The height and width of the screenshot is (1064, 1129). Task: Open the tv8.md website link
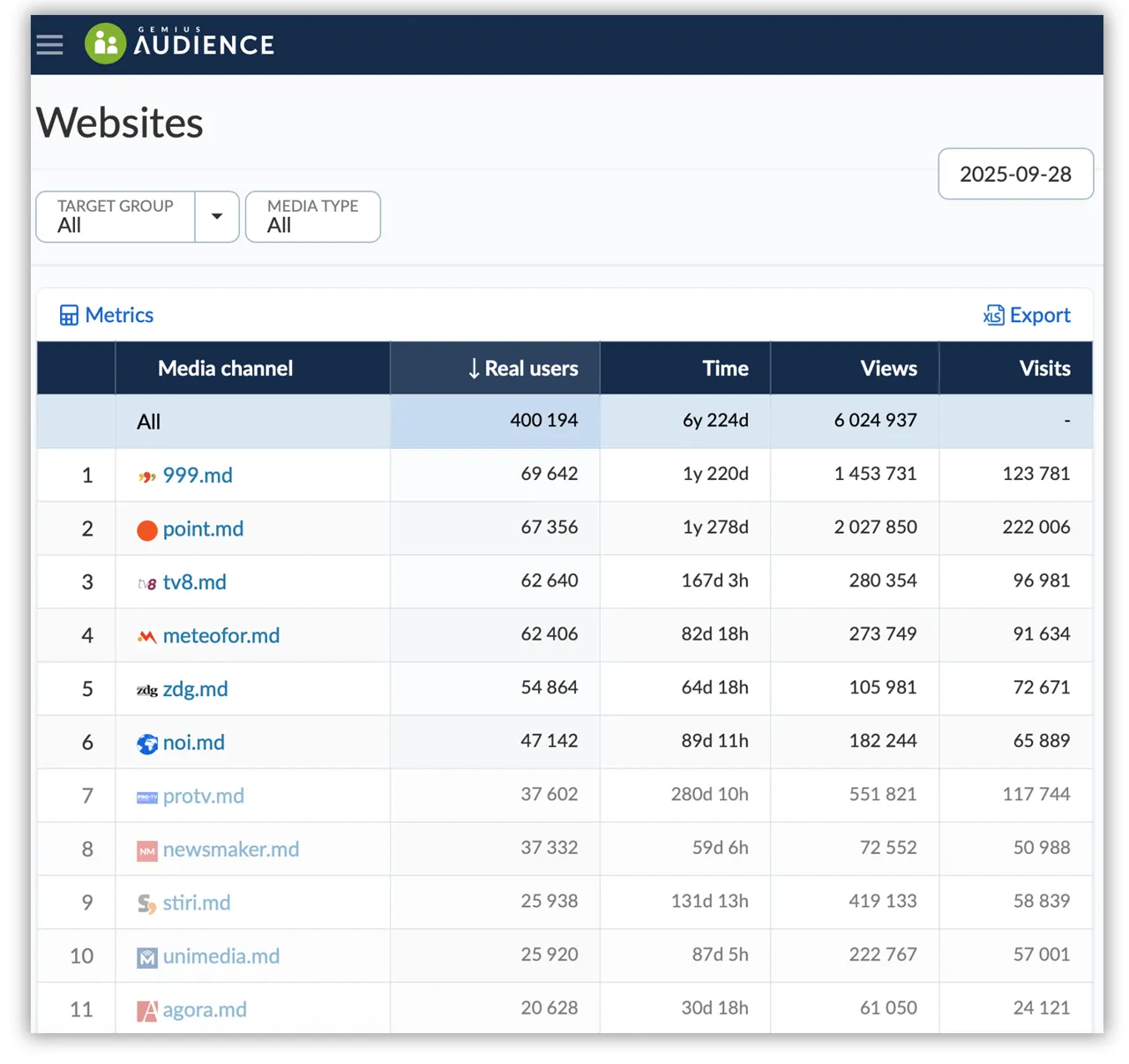[195, 582]
